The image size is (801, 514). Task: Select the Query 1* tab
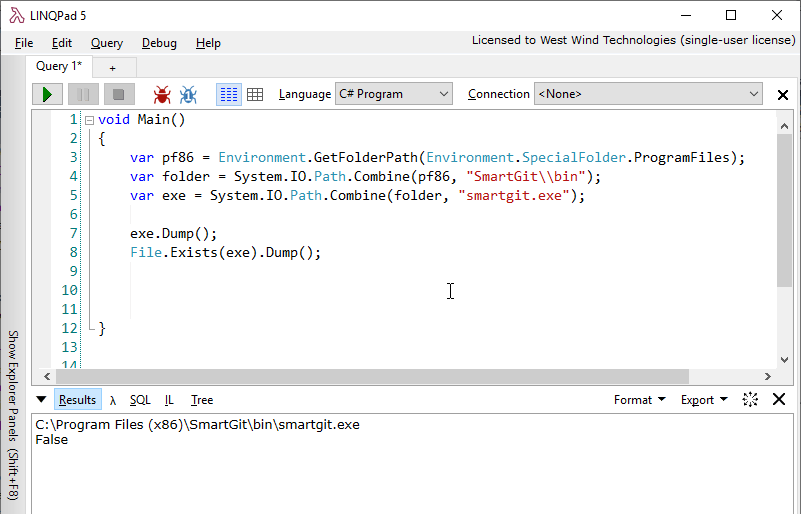click(x=59, y=66)
